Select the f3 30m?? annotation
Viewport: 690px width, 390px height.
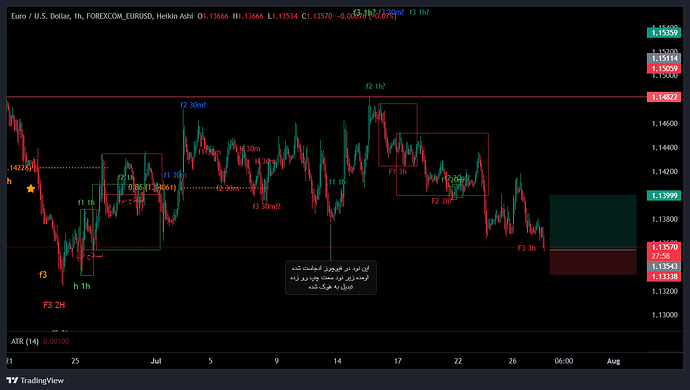click(266, 206)
